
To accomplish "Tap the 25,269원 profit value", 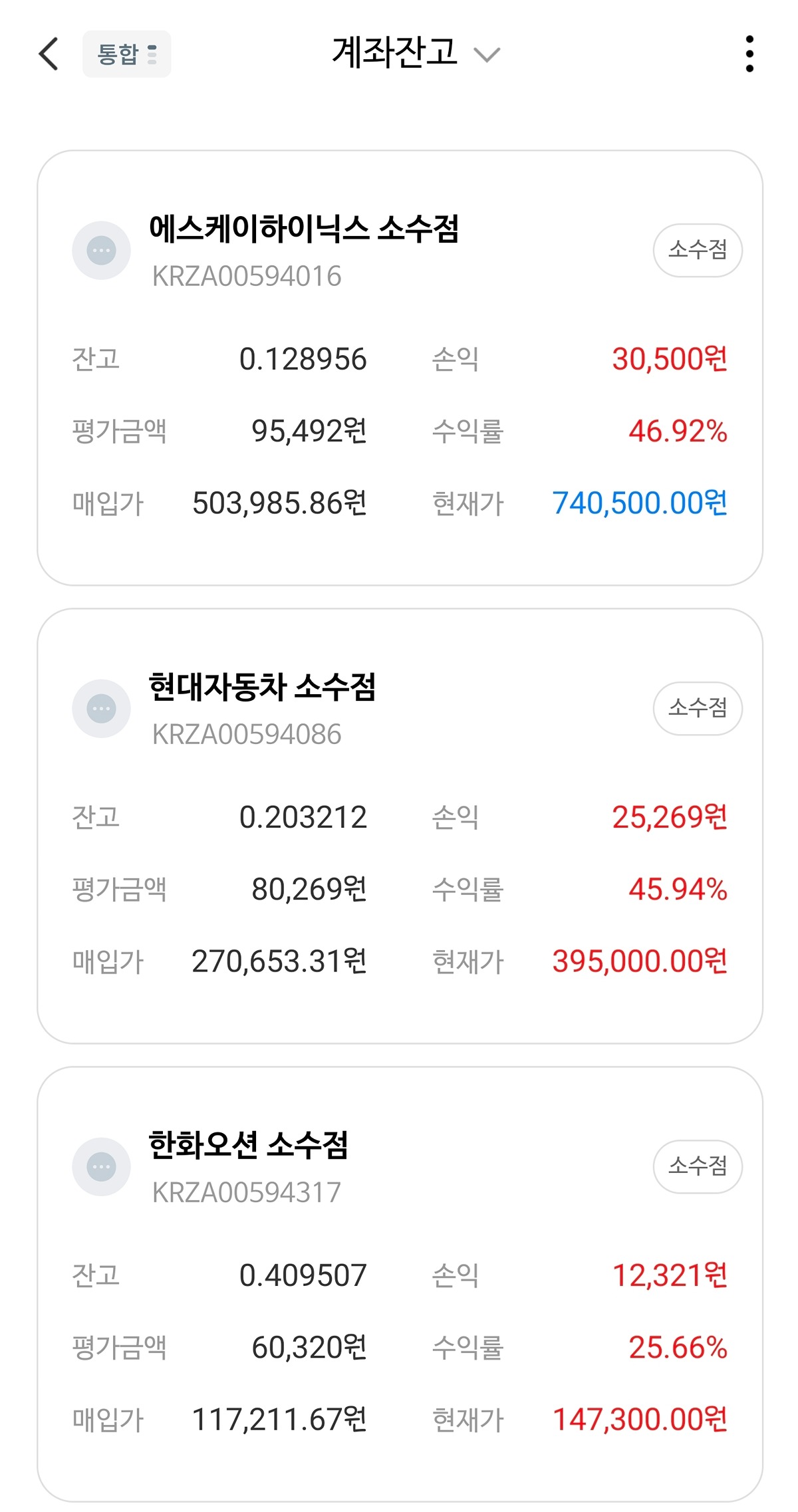I will pos(669,817).
